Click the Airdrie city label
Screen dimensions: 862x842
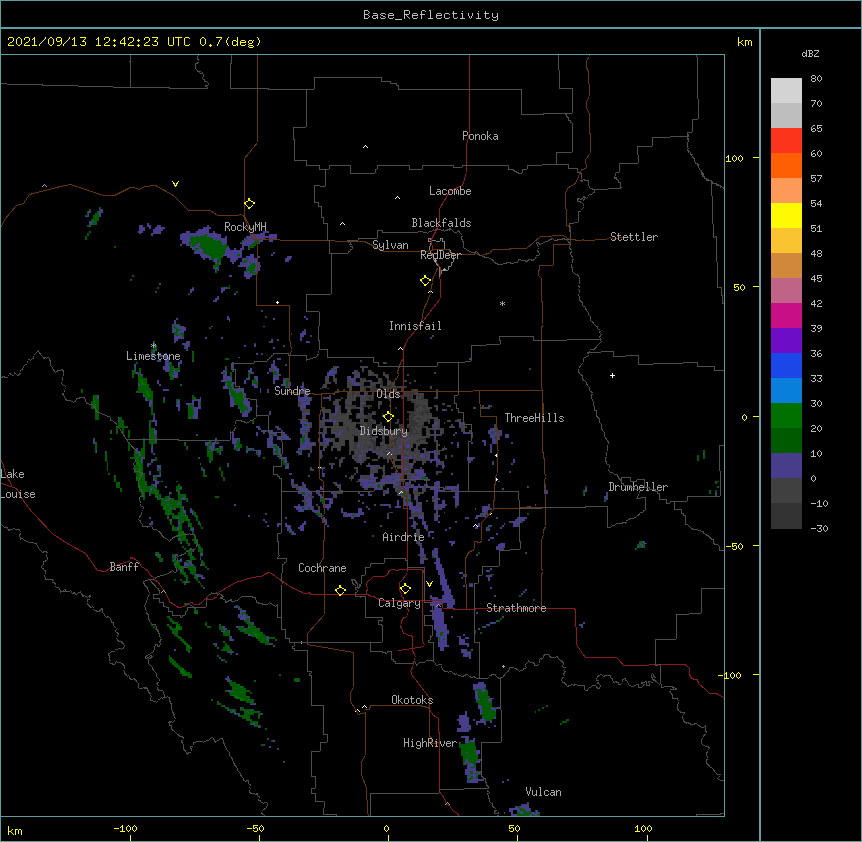point(404,537)
